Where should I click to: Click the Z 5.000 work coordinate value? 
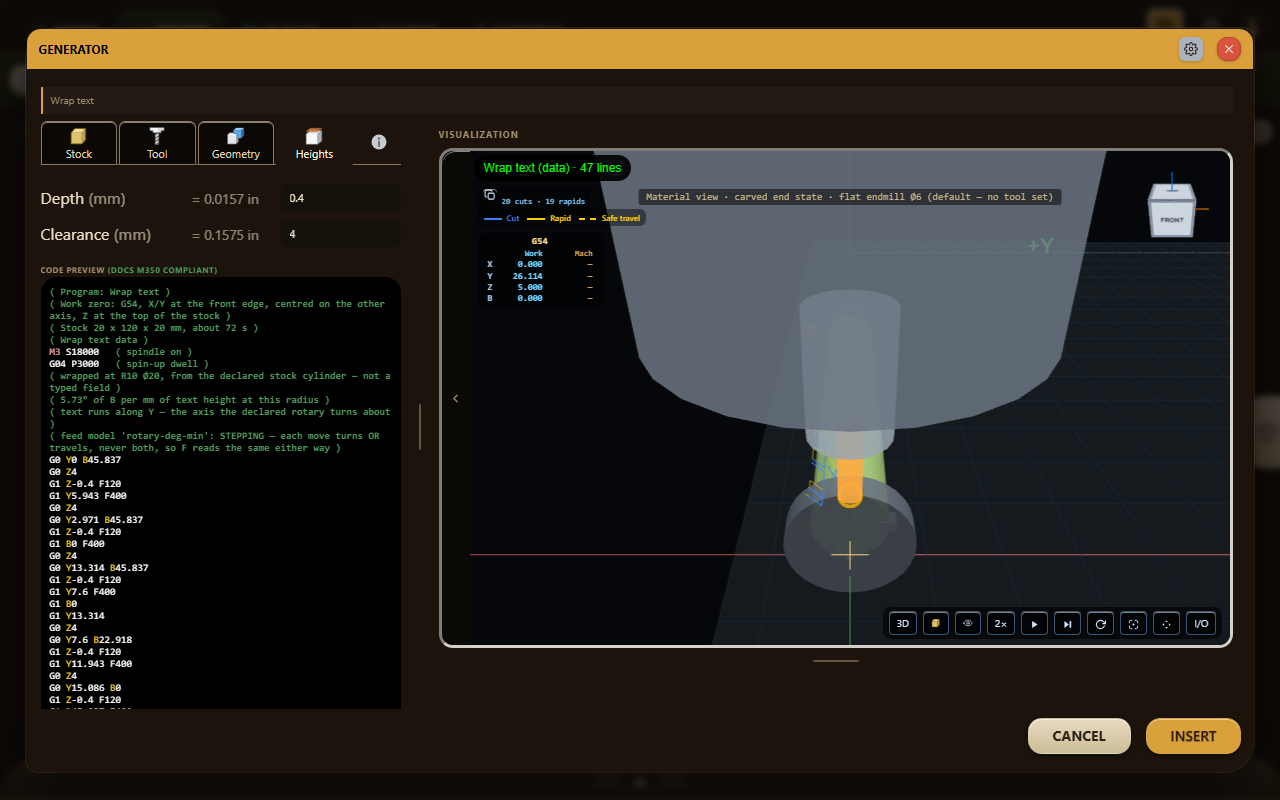click(530, 287)
